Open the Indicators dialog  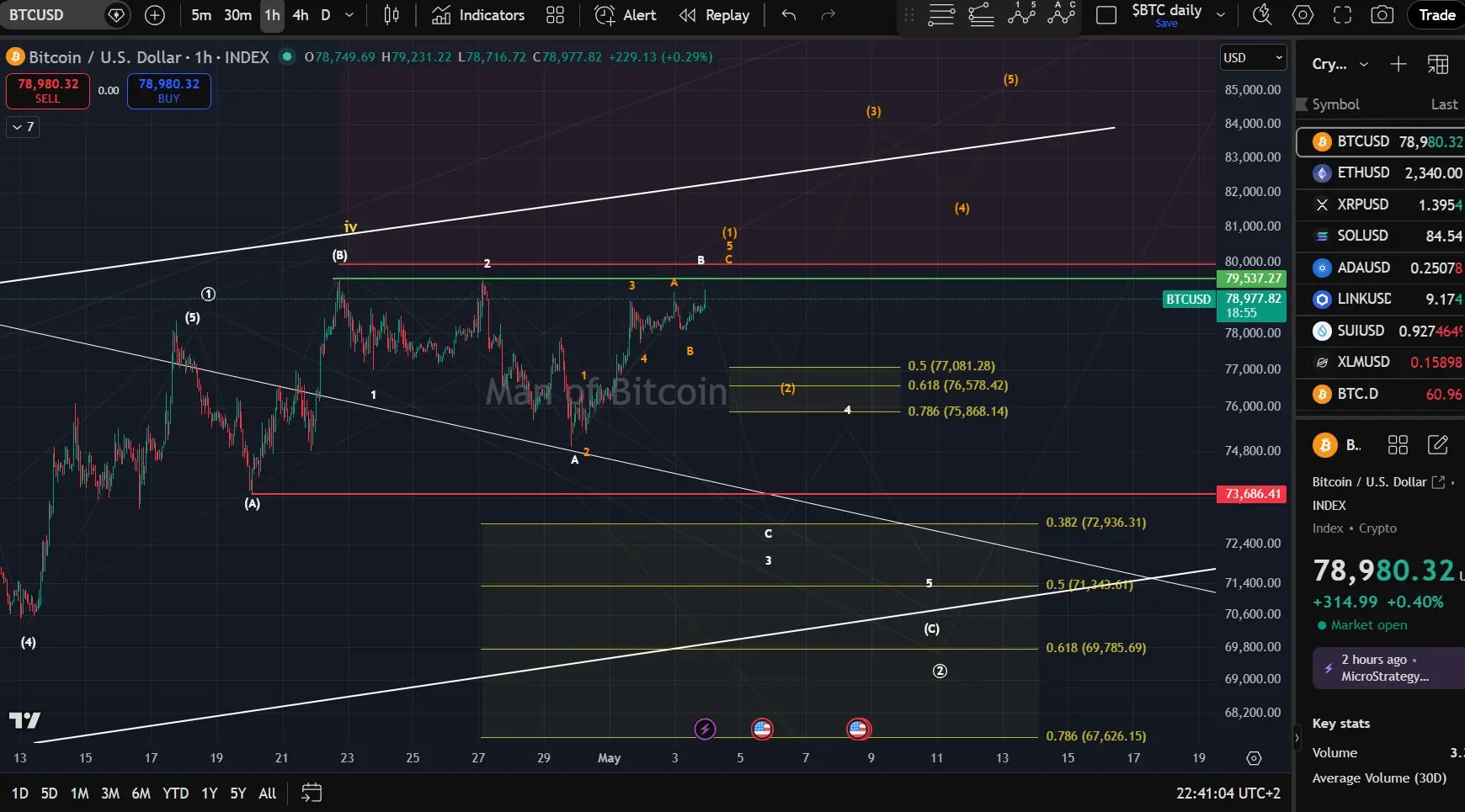[x=477, y=15]
